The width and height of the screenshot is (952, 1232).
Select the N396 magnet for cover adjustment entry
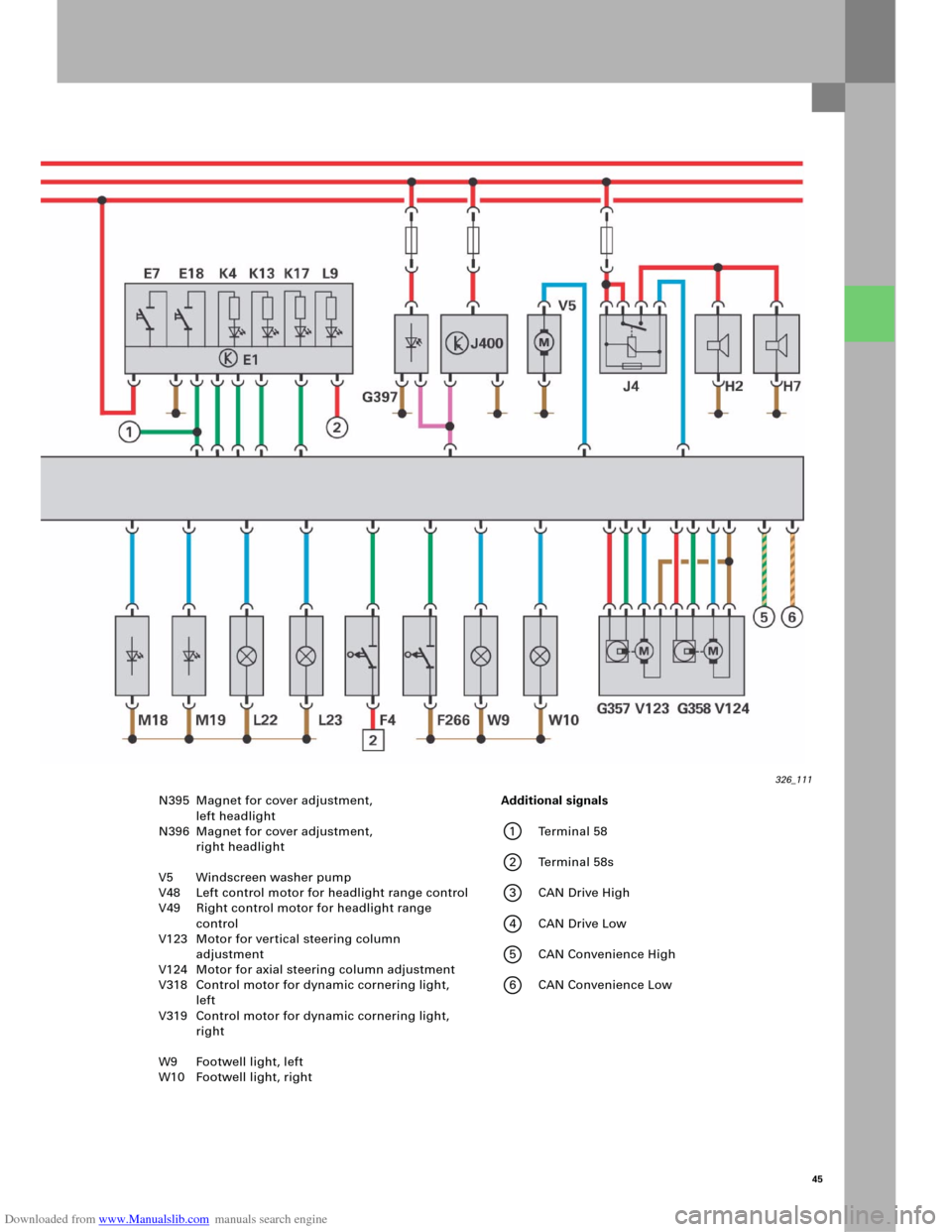(x=266, y=839)
